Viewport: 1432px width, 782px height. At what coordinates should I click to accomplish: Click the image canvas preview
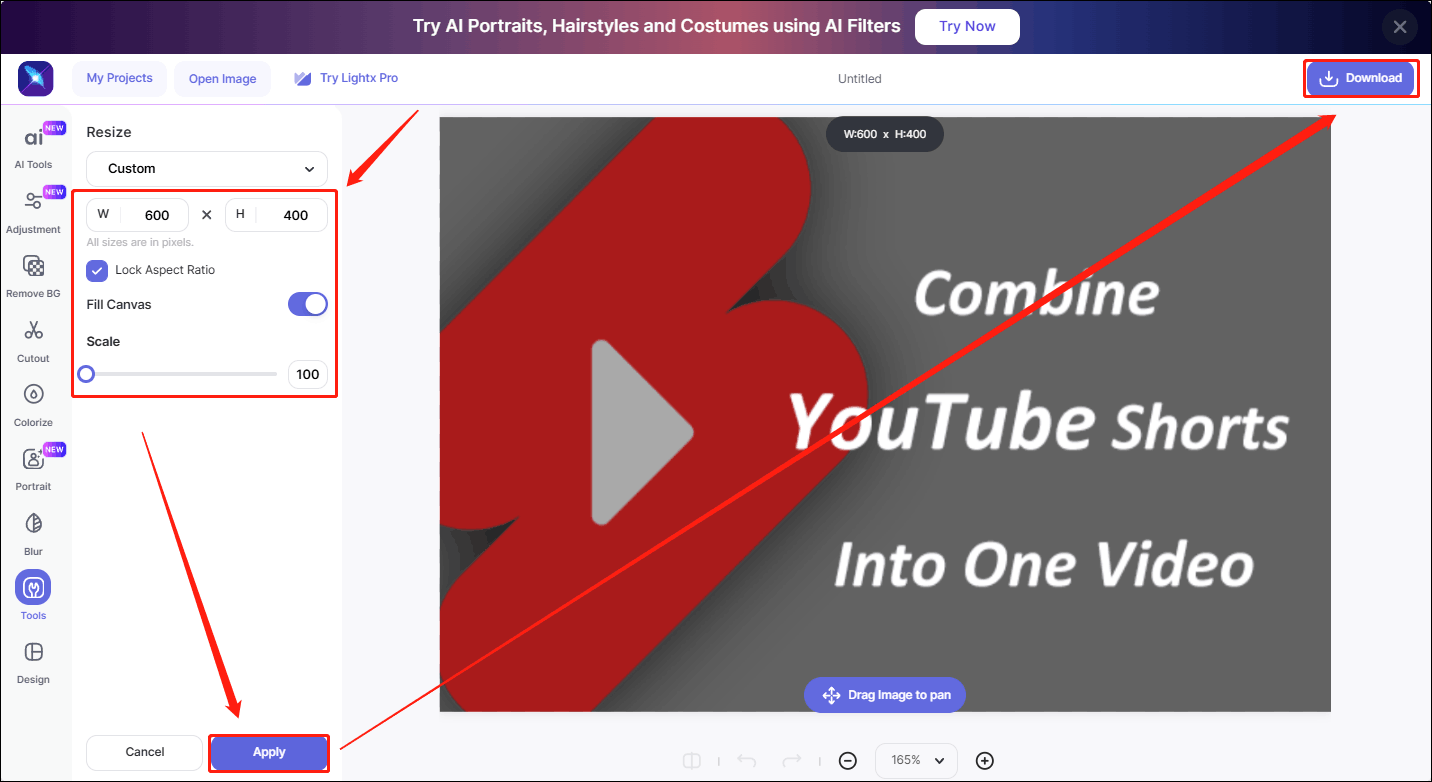[885, 414]
